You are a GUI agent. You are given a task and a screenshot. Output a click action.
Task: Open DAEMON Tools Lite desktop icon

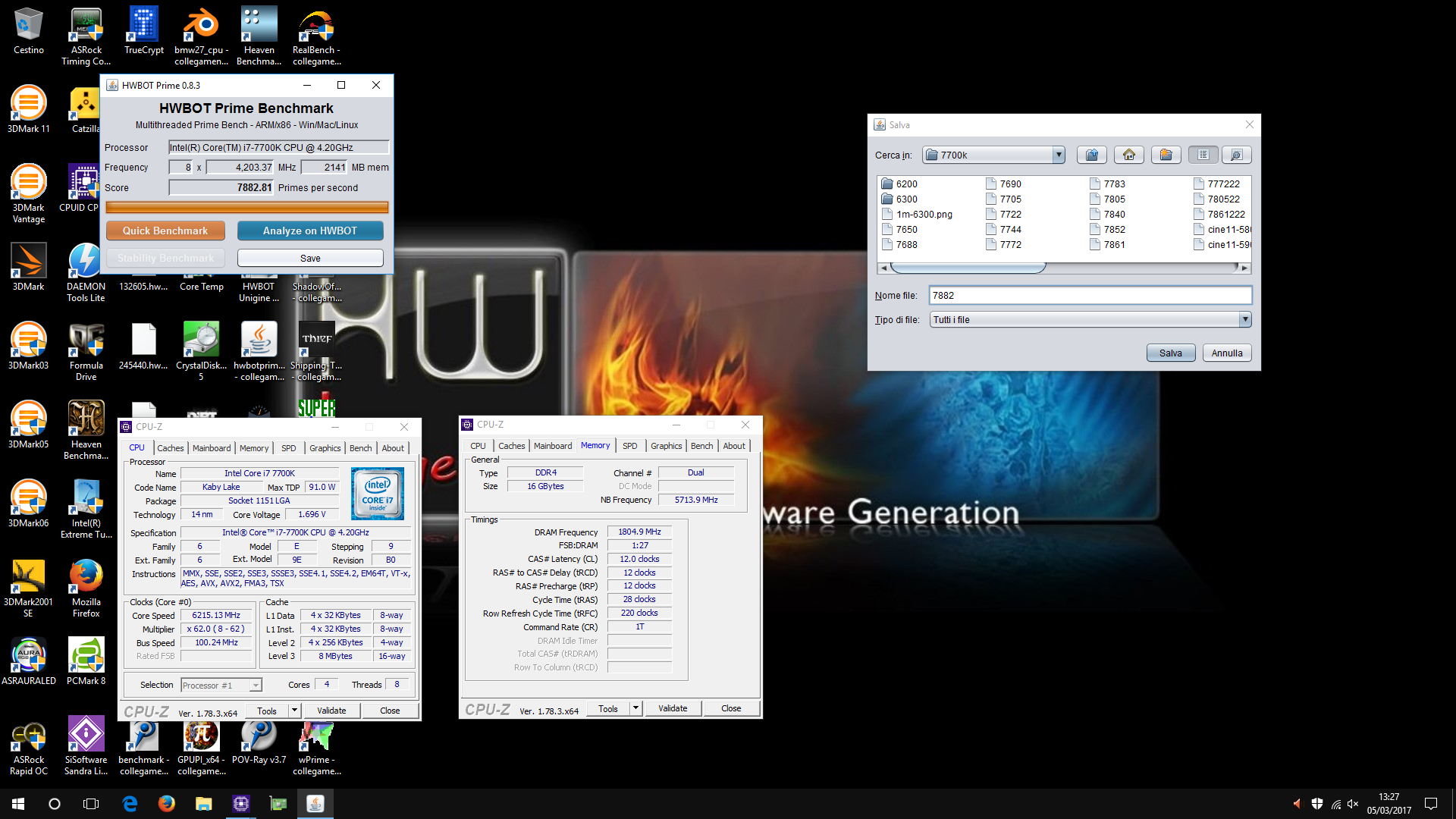86,273
